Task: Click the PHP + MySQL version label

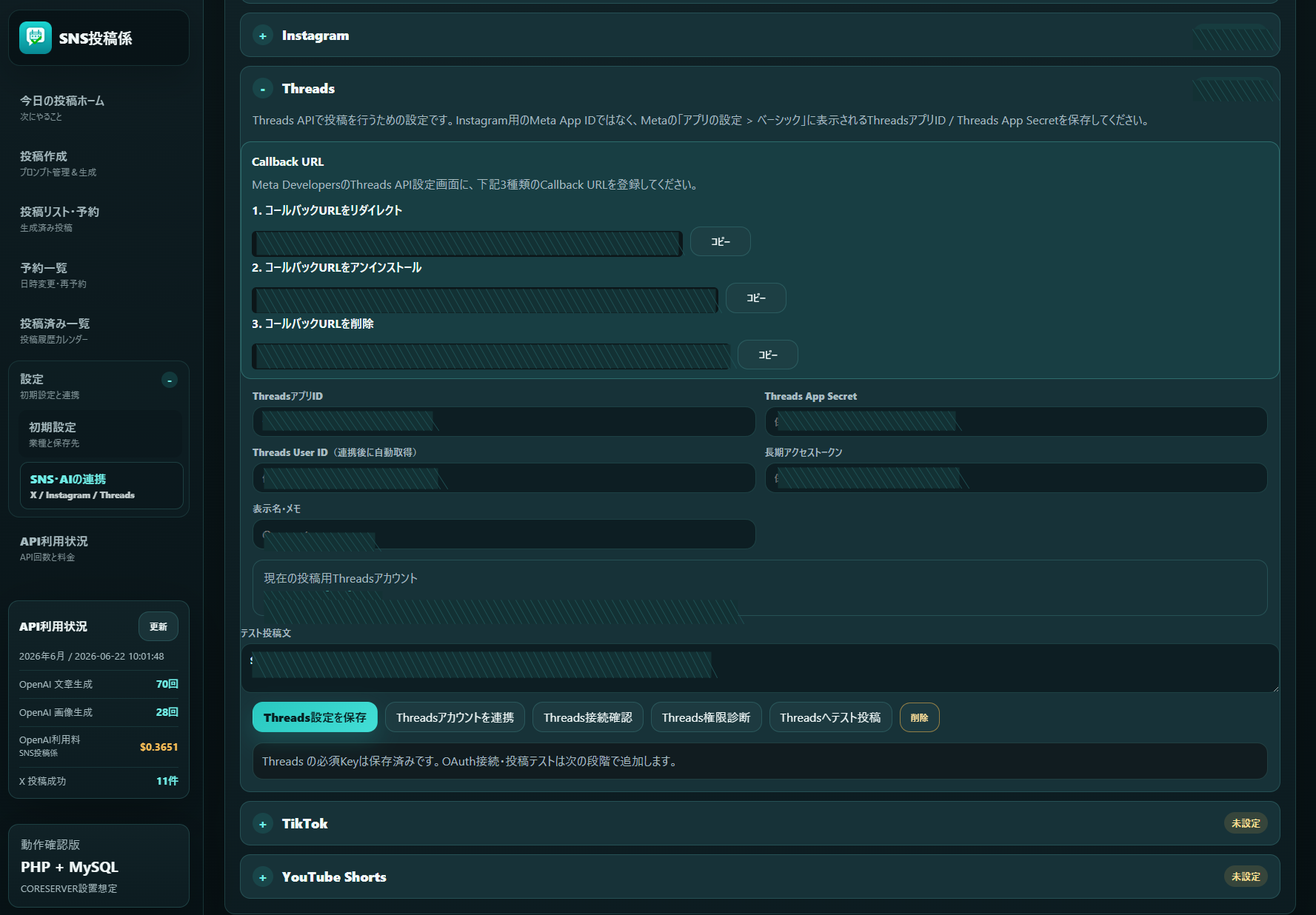Action: [70, 867]
